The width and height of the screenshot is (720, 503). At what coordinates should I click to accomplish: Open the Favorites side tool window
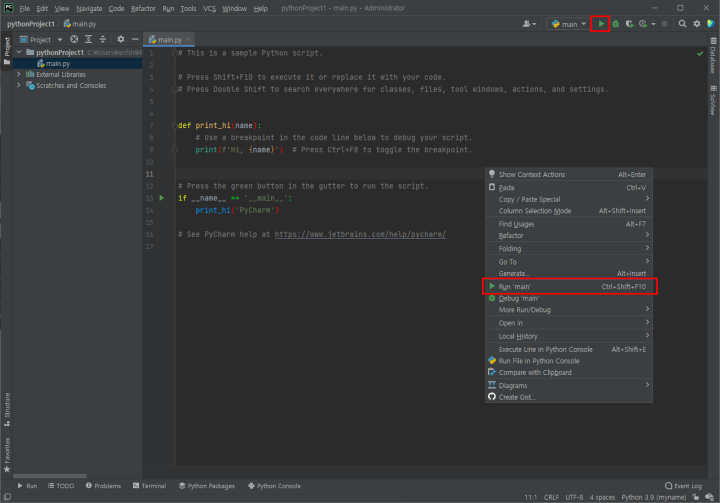pyautogui.click(x=7, y=455)
